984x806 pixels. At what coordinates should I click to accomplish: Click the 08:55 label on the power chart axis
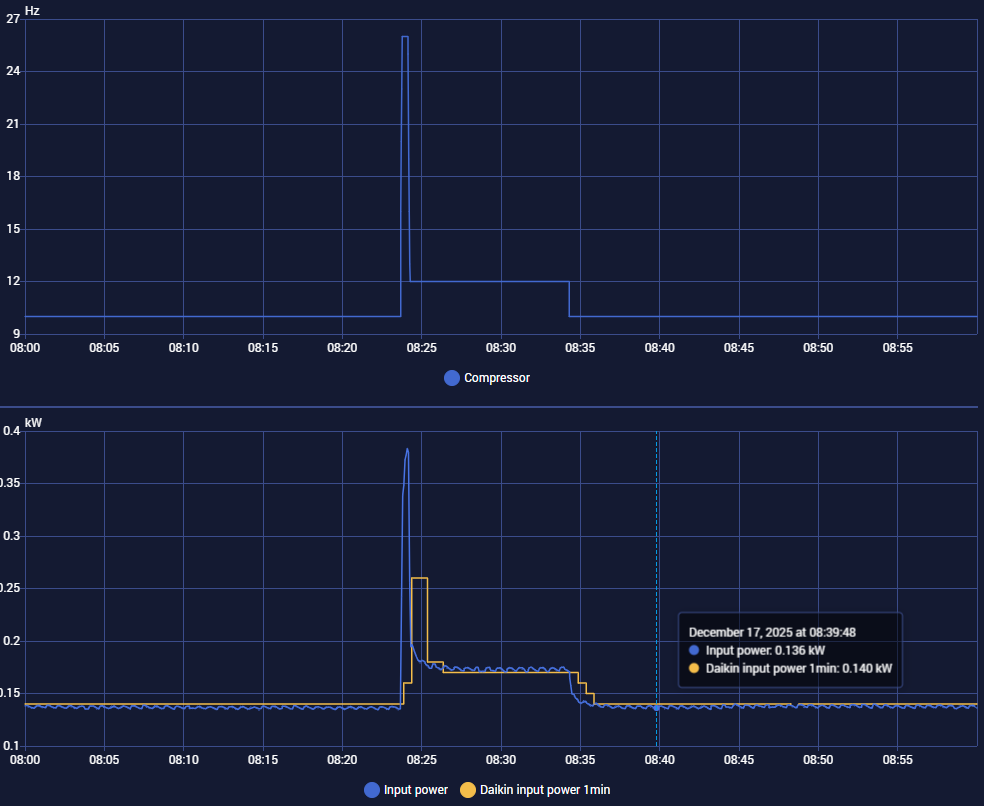coord(897,760)
